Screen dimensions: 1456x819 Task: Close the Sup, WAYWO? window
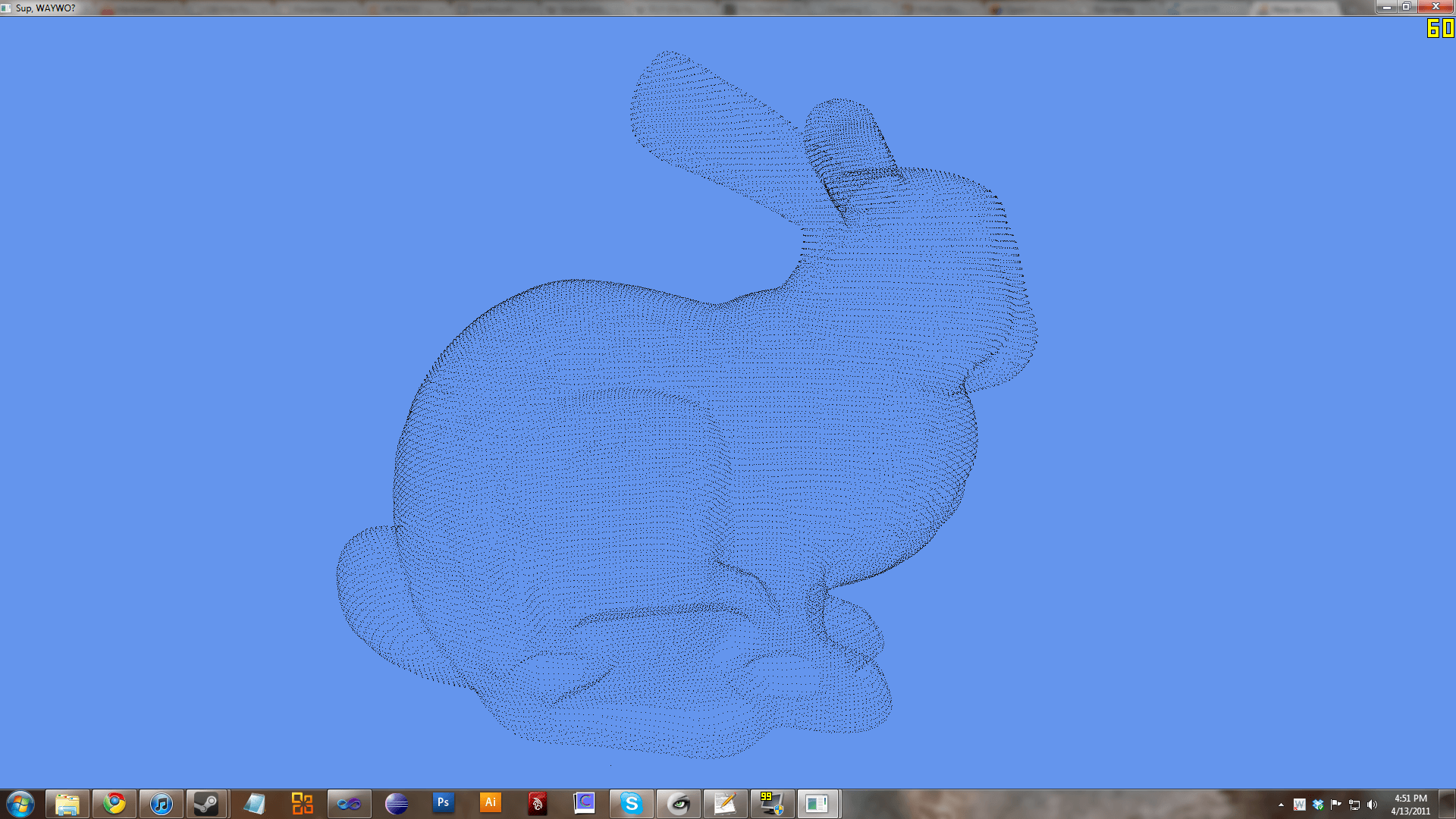1435,7
